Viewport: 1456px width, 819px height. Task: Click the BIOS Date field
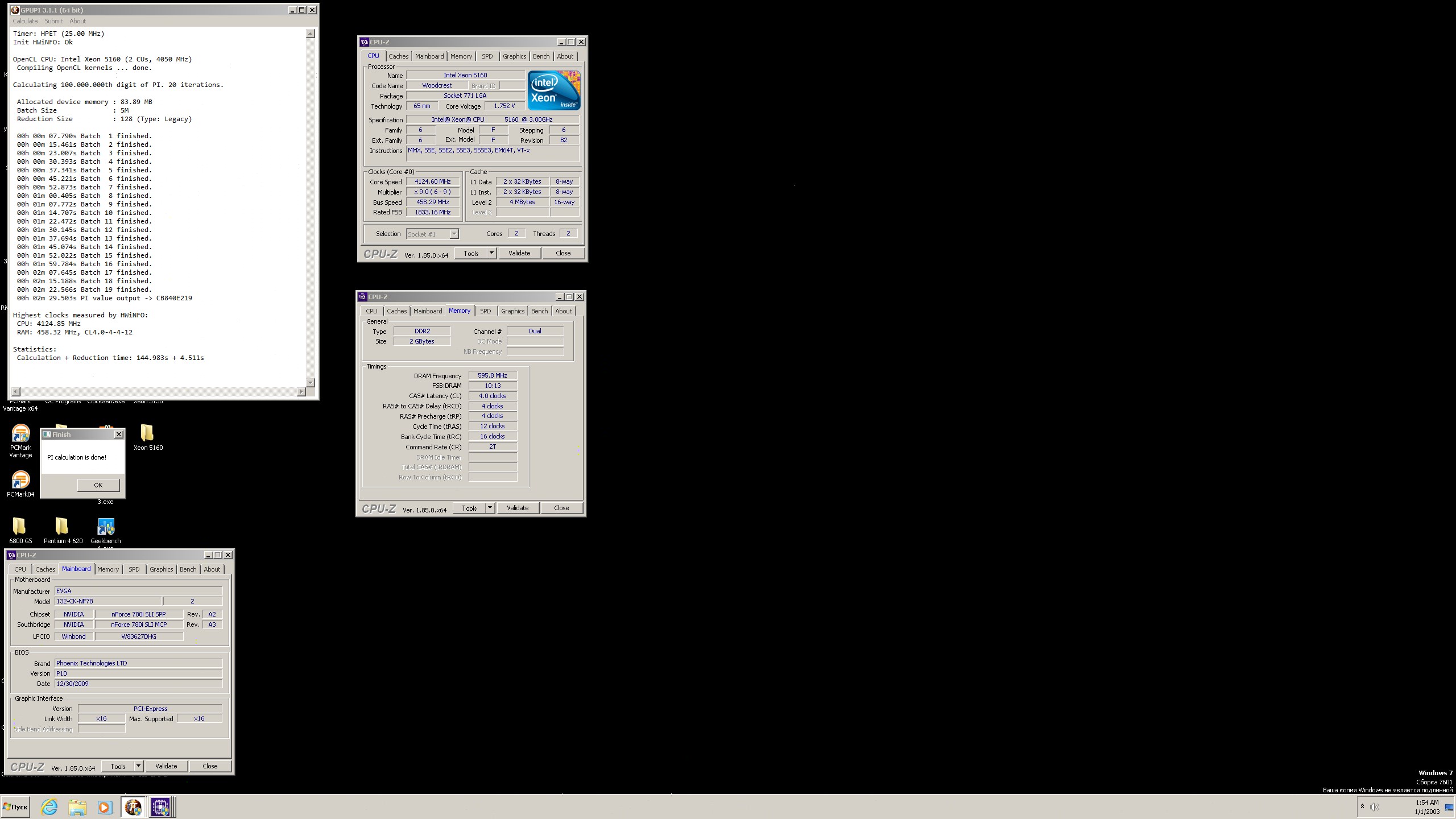coord(138,684)
